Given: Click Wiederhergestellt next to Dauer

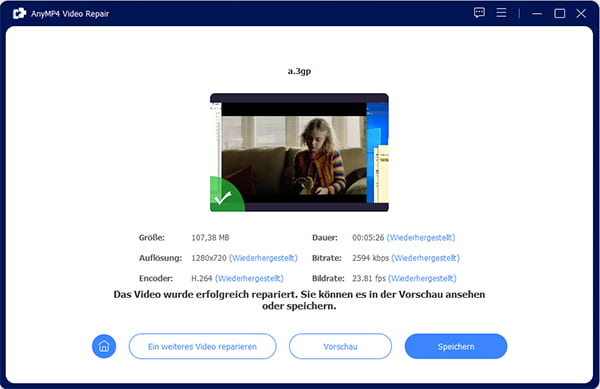Looking at the screenshot, I should pos(421,238).
